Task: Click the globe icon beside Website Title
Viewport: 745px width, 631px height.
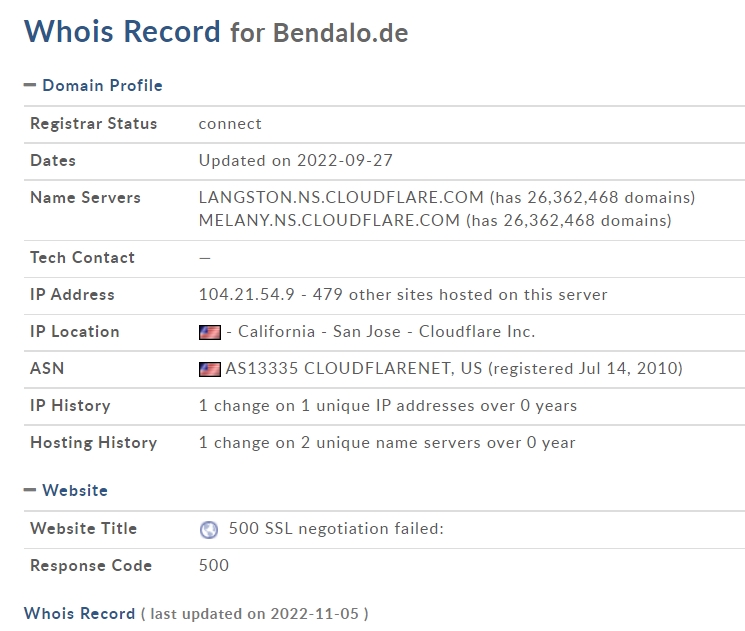Action: click(x=209, y=529)
